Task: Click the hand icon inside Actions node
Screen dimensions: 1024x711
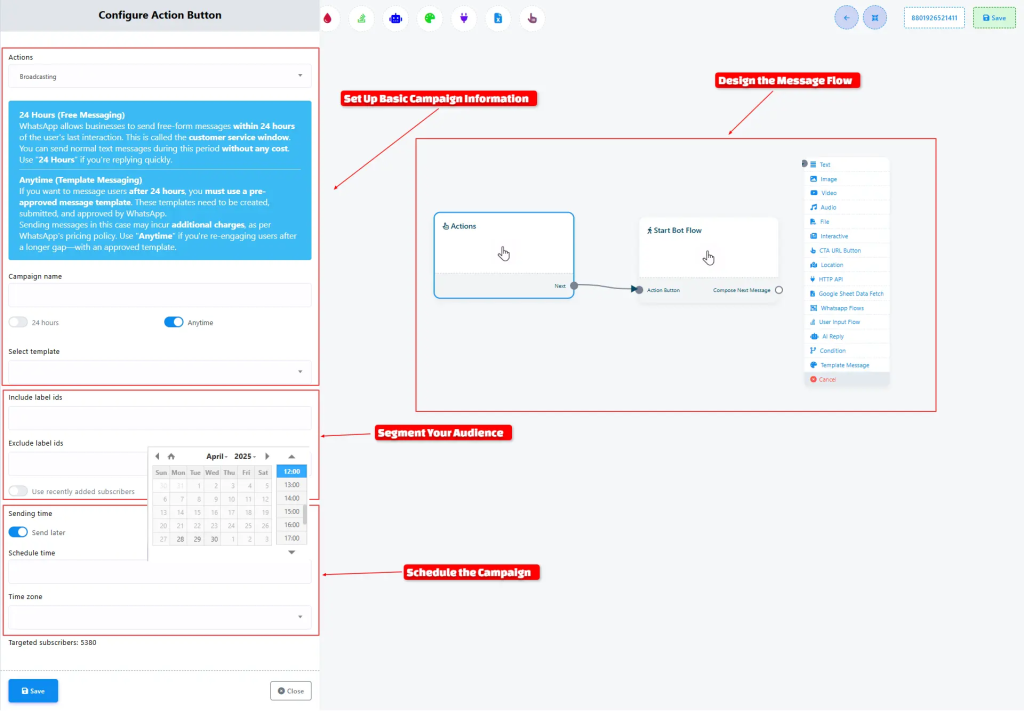Action: pos(504,254)
